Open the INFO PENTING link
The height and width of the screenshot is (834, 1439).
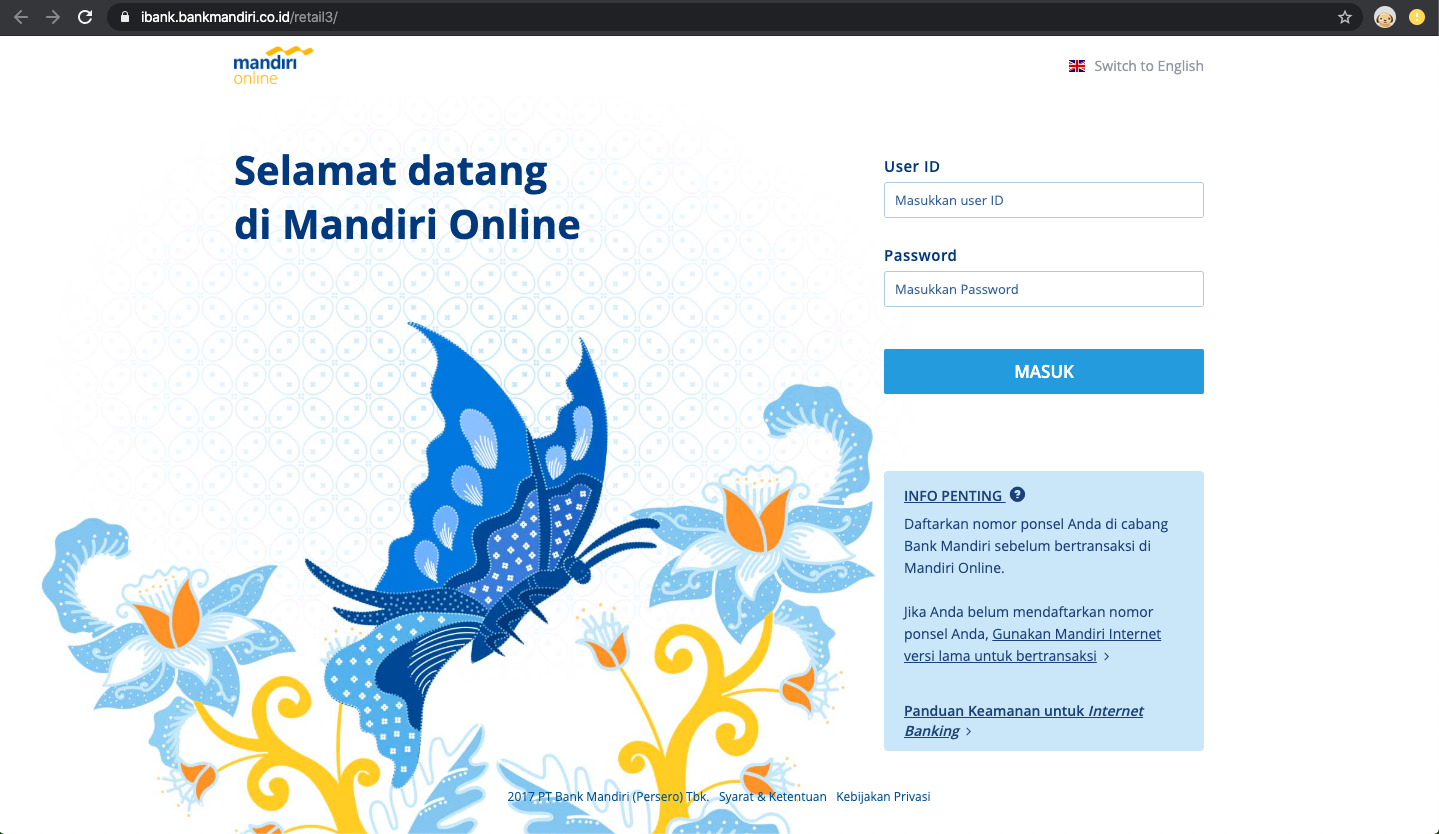tap(953, 496)
